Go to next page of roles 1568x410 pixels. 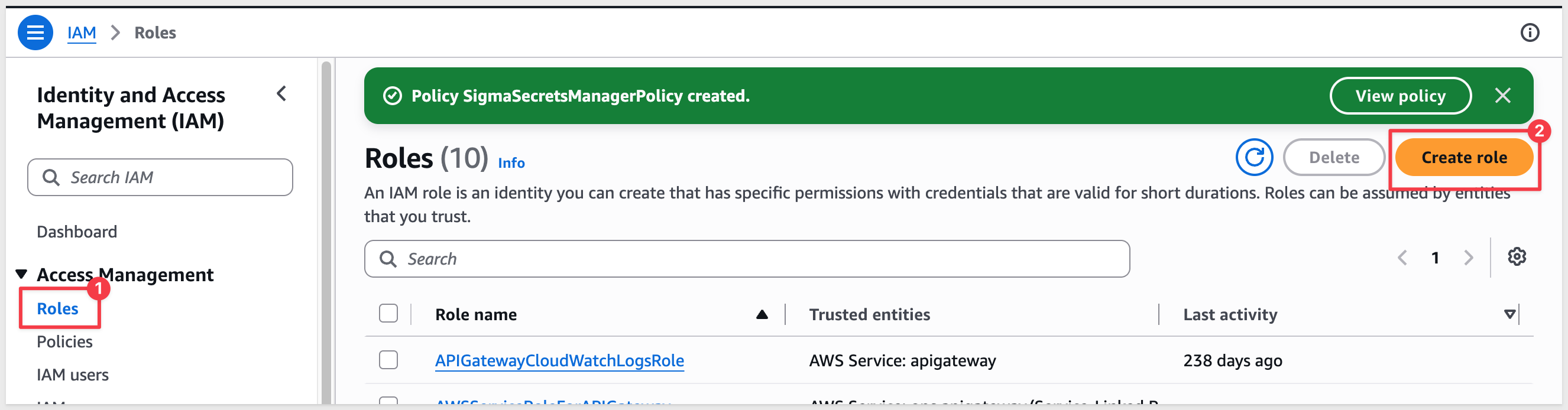(x=1468, y=258)
